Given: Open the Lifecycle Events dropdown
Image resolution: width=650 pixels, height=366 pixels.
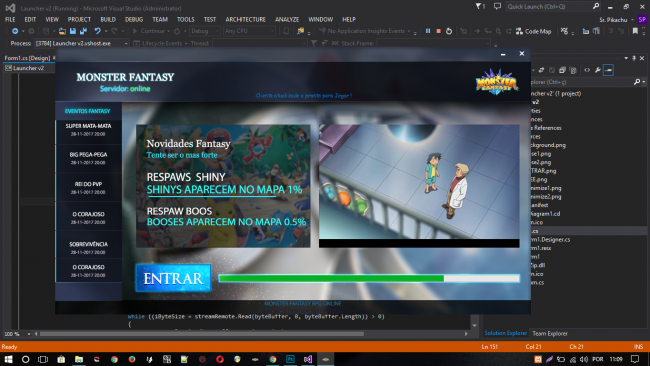Looking at the screenshot, I should (161, 43).
